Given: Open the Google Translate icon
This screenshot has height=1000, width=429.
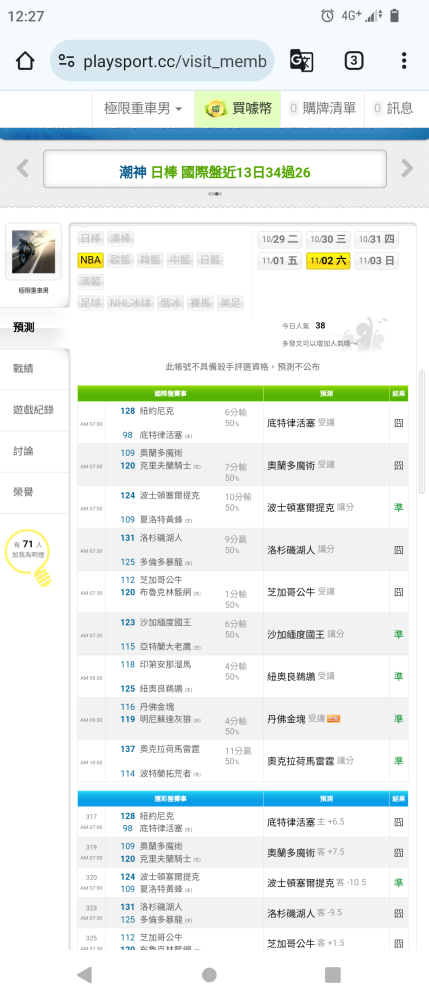Looking at the screenshot, I should 301,61.
